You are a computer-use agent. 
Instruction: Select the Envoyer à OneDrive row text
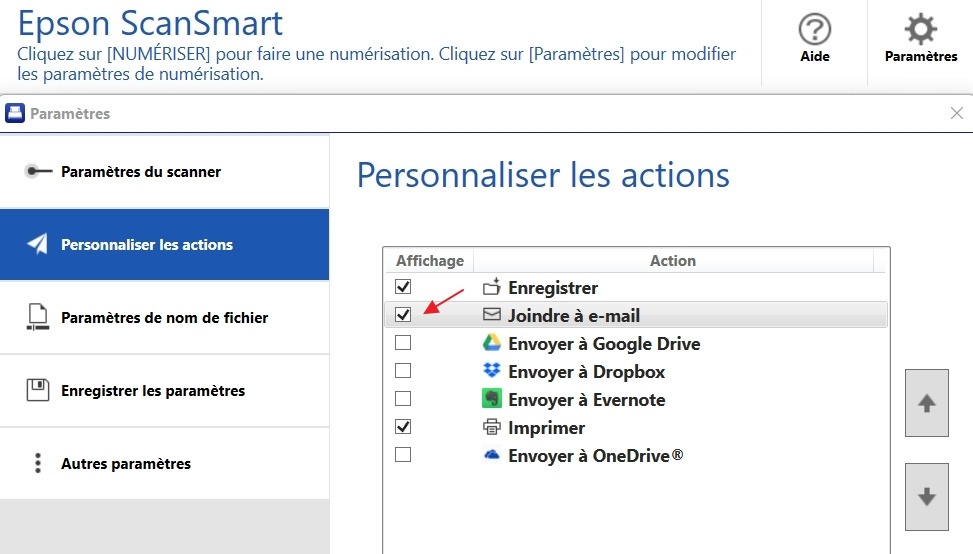[x=596, y=456]
